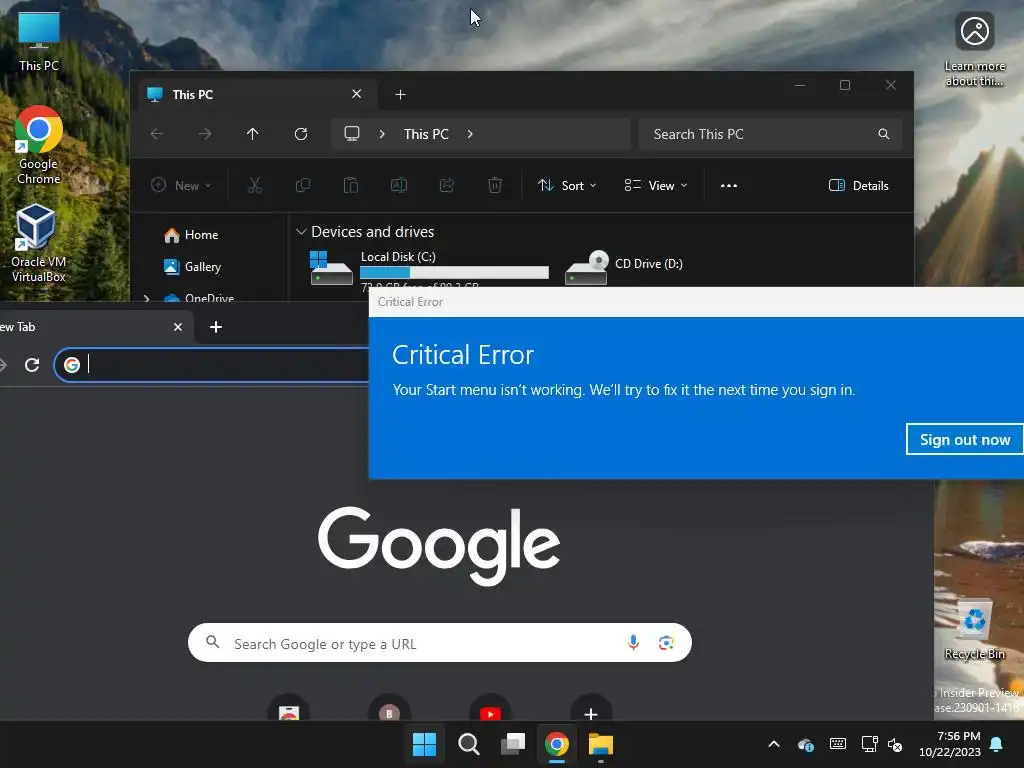This screenshot has width=1024, height=768.
Task: Click the OneDrive cloud icon in the tray
Action: 806,744
